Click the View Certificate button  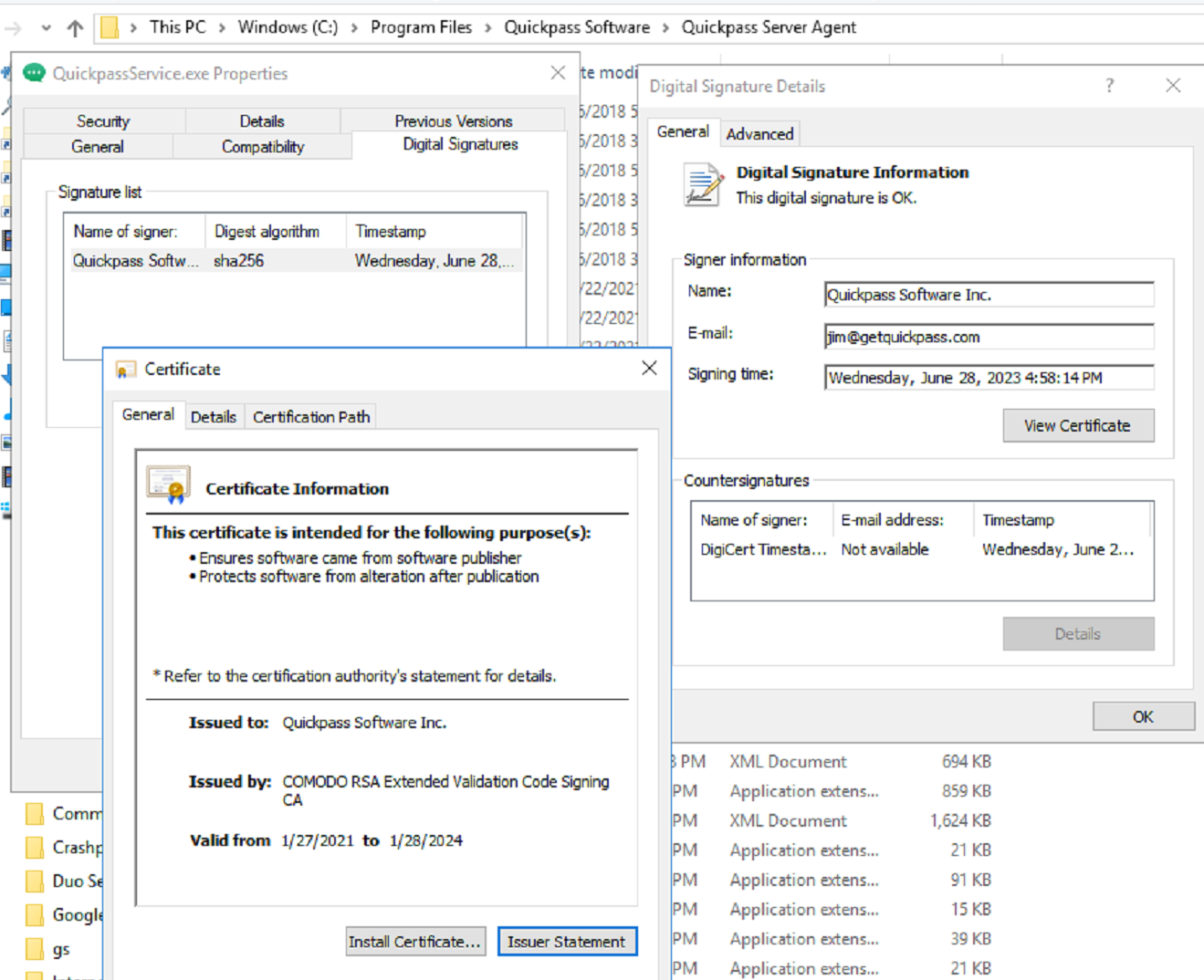[1078, 426]
